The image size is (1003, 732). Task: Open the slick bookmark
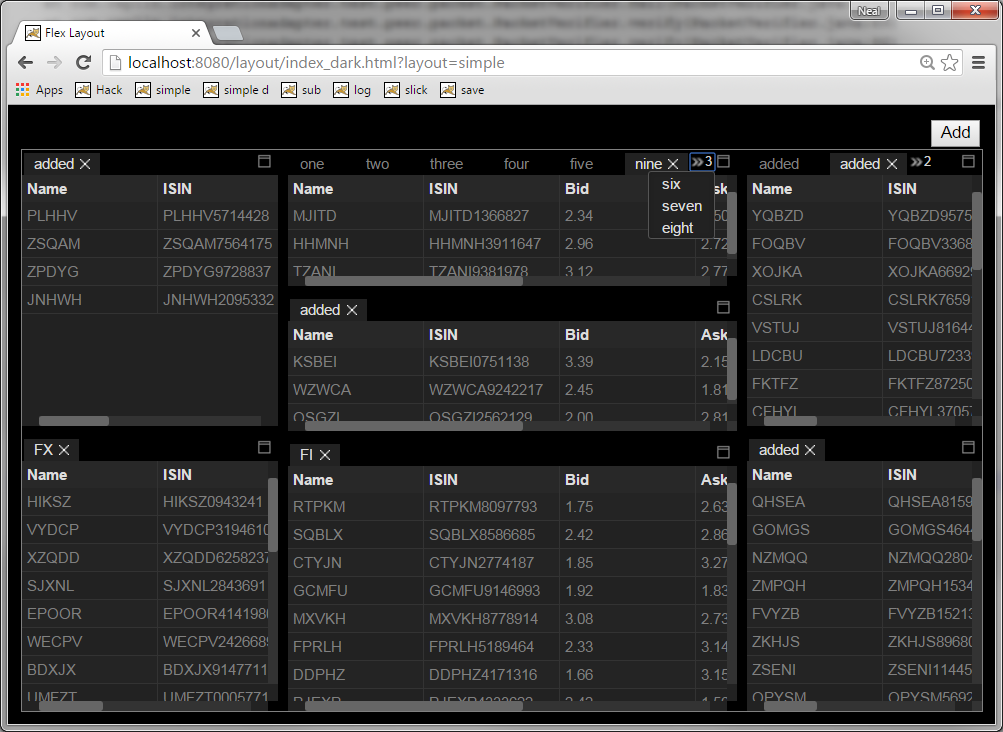click(x=406, y=90)
